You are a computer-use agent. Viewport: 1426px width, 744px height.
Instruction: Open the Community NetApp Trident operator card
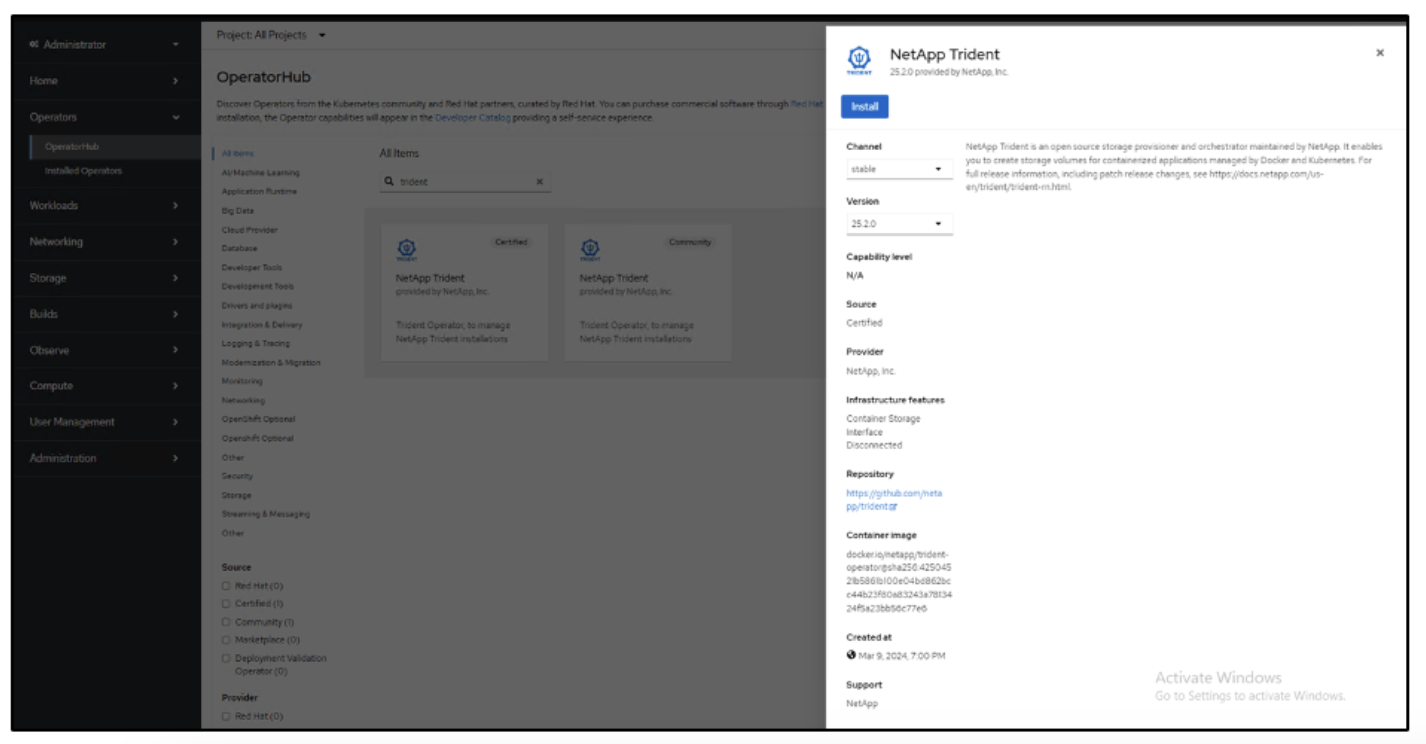648,293
